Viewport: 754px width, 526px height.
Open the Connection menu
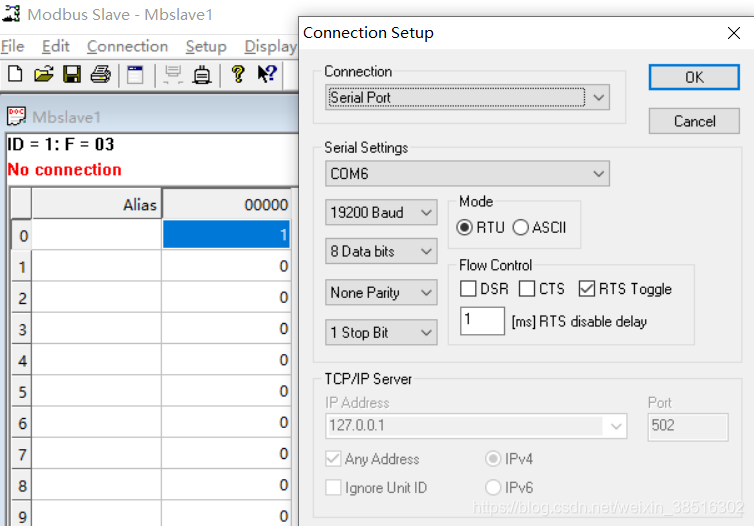point(127,46)
